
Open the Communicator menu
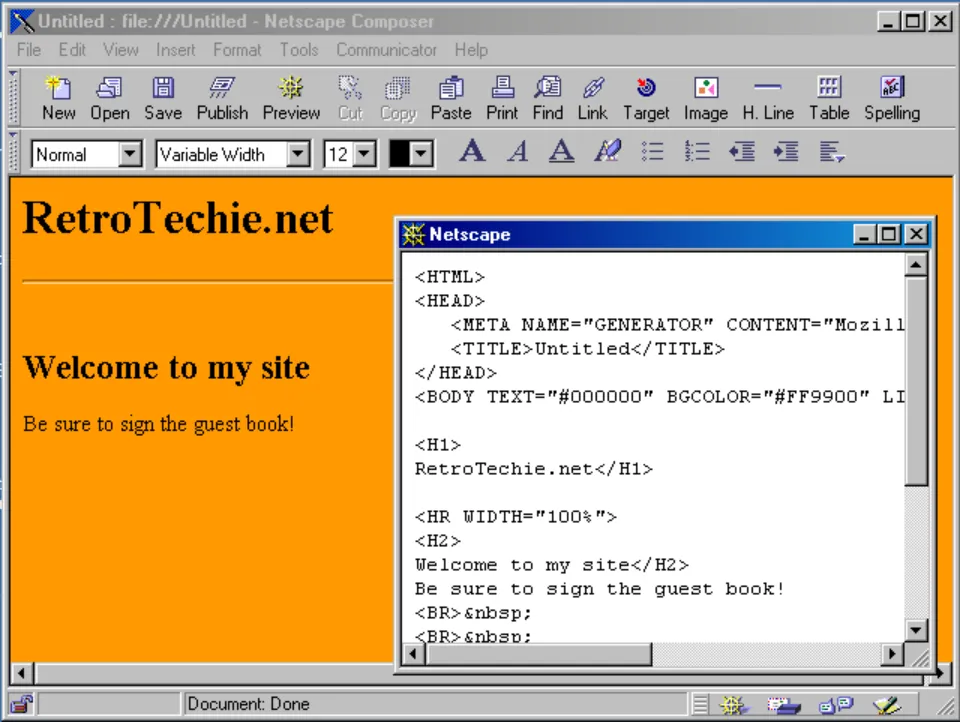386,50
